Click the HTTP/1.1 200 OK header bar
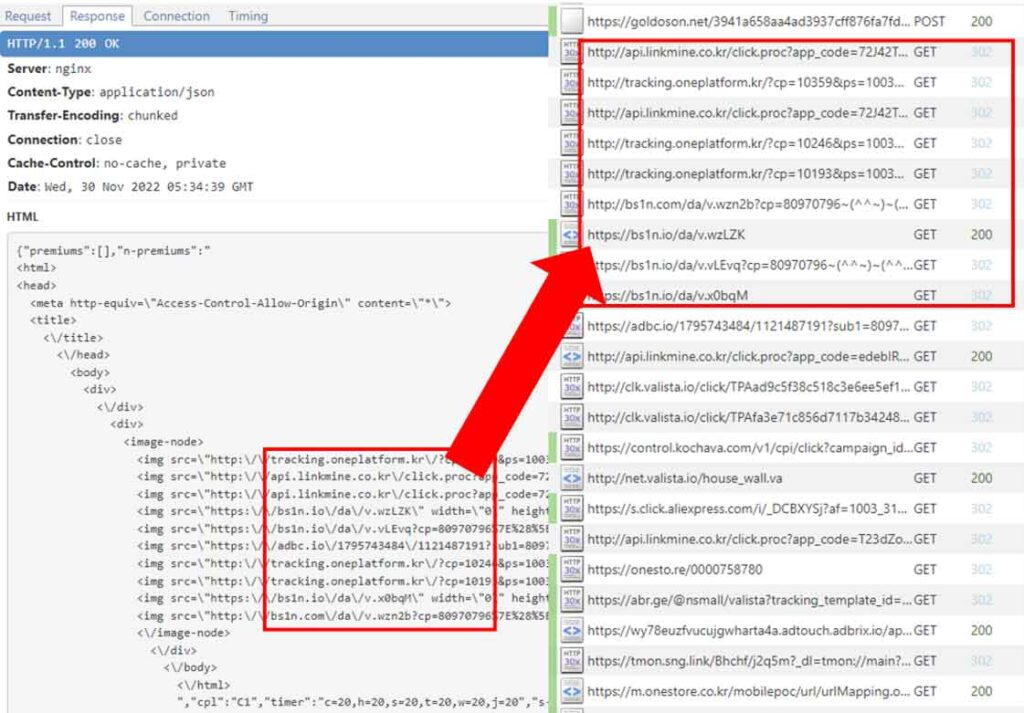 (150, 44)
